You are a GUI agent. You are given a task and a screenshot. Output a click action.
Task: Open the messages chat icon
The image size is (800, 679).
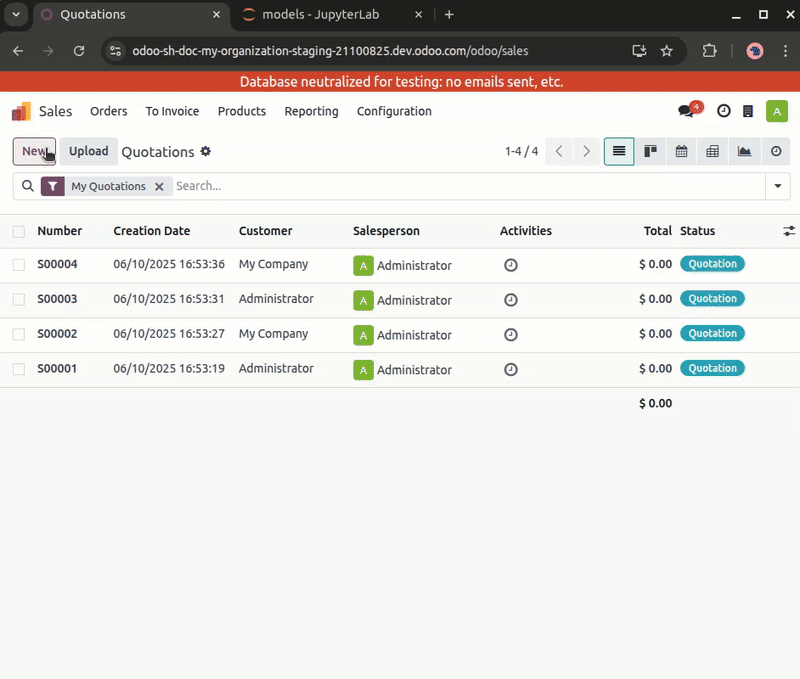pos(686,112)
